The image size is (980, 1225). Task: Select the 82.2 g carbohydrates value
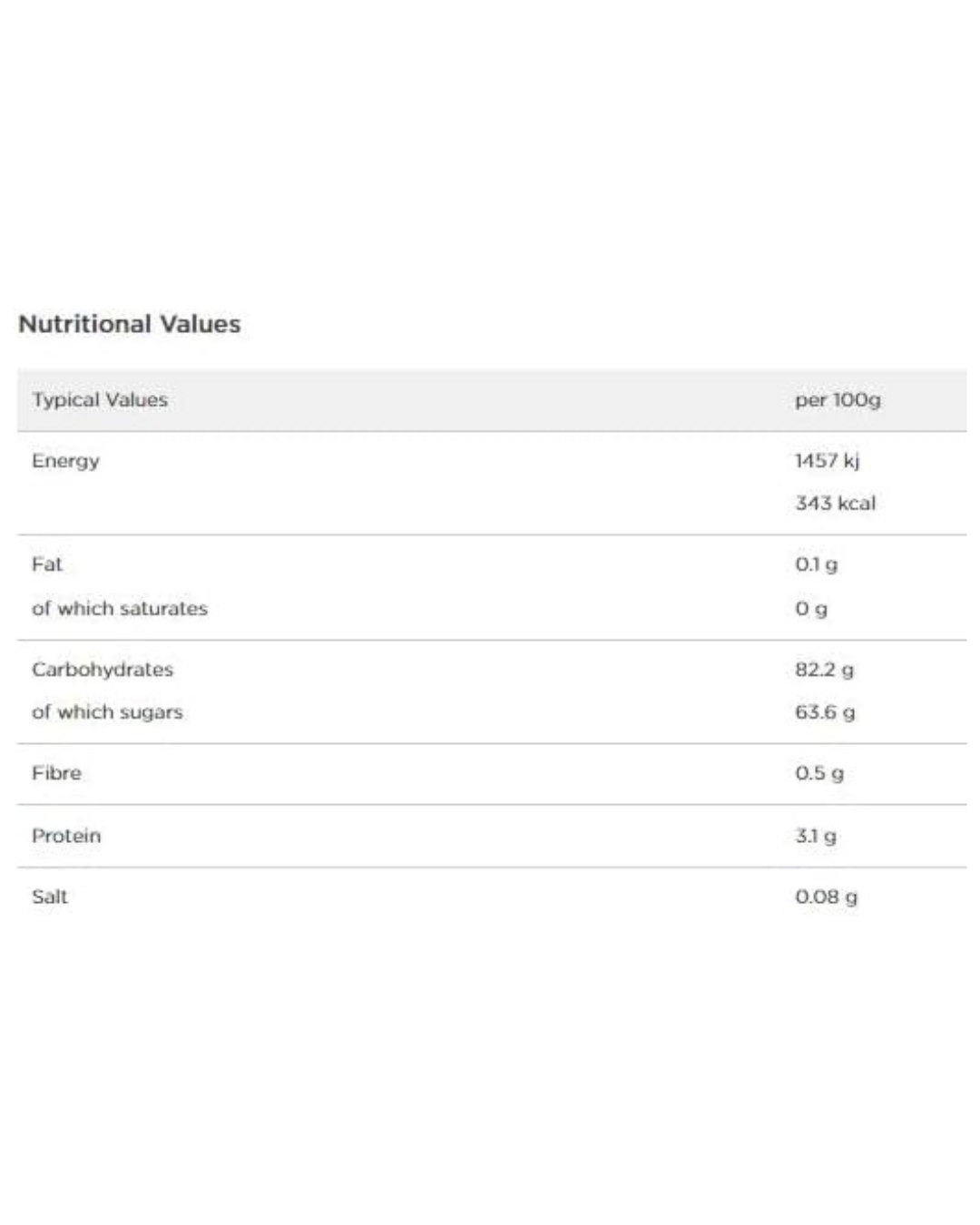(824, 670)
